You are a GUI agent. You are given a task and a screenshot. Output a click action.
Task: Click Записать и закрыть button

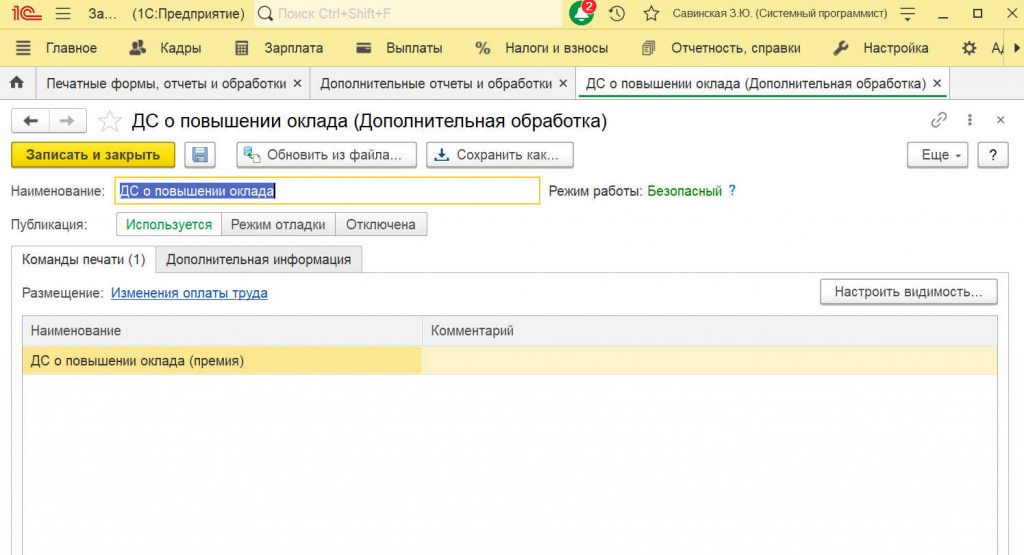[x=93, y=155]
